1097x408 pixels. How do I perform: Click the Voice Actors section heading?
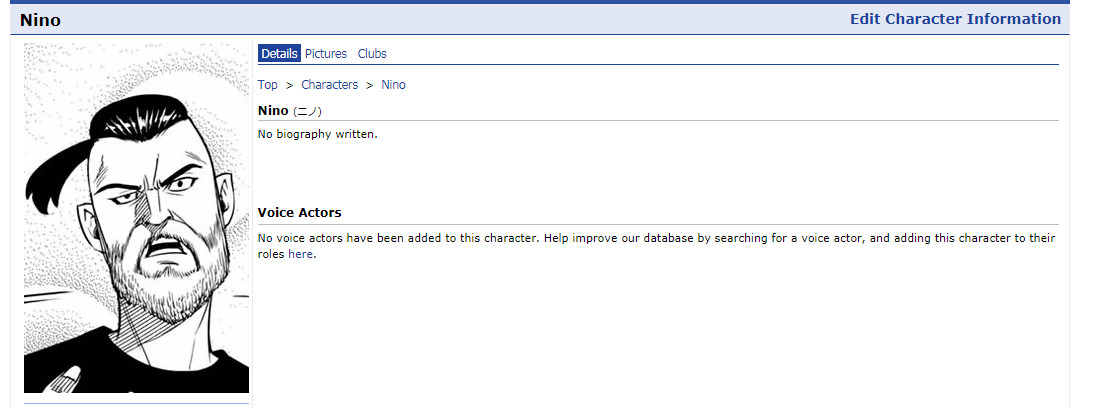point(299,212)
